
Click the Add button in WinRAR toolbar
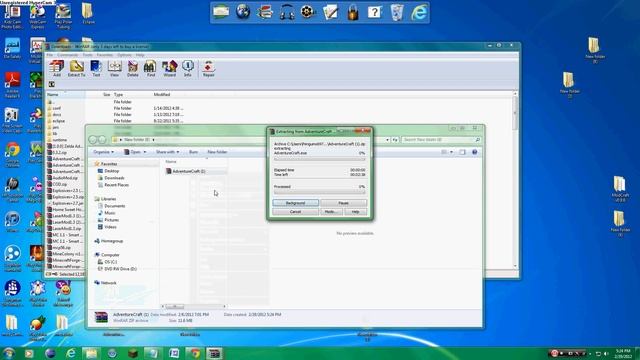pos(56,68)
